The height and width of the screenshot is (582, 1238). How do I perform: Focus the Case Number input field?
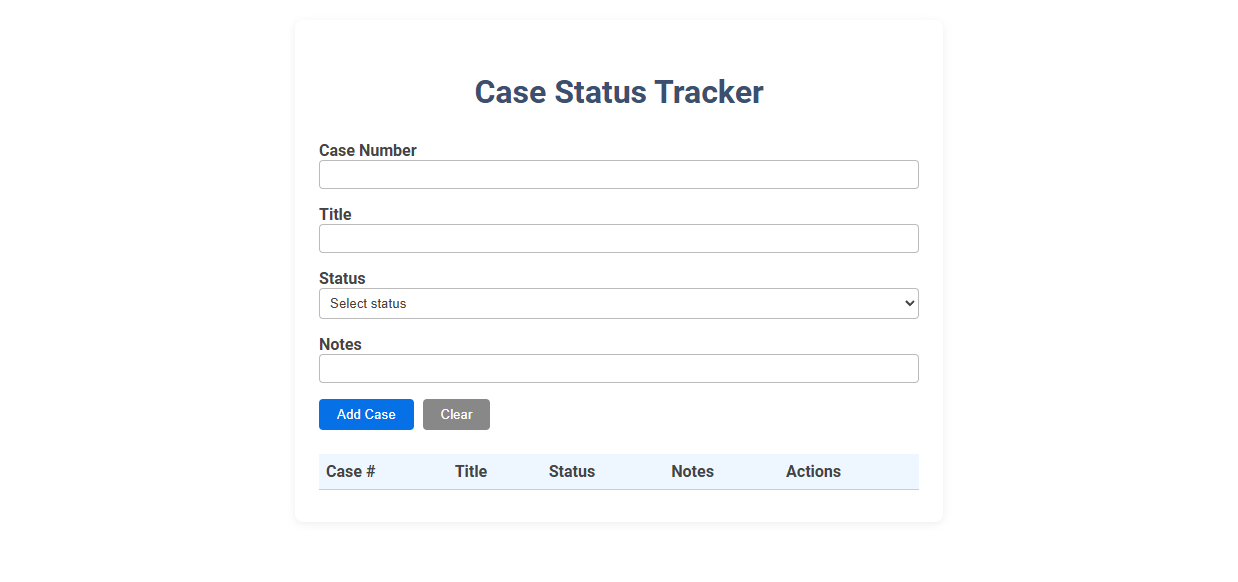(x=618, y=174)
